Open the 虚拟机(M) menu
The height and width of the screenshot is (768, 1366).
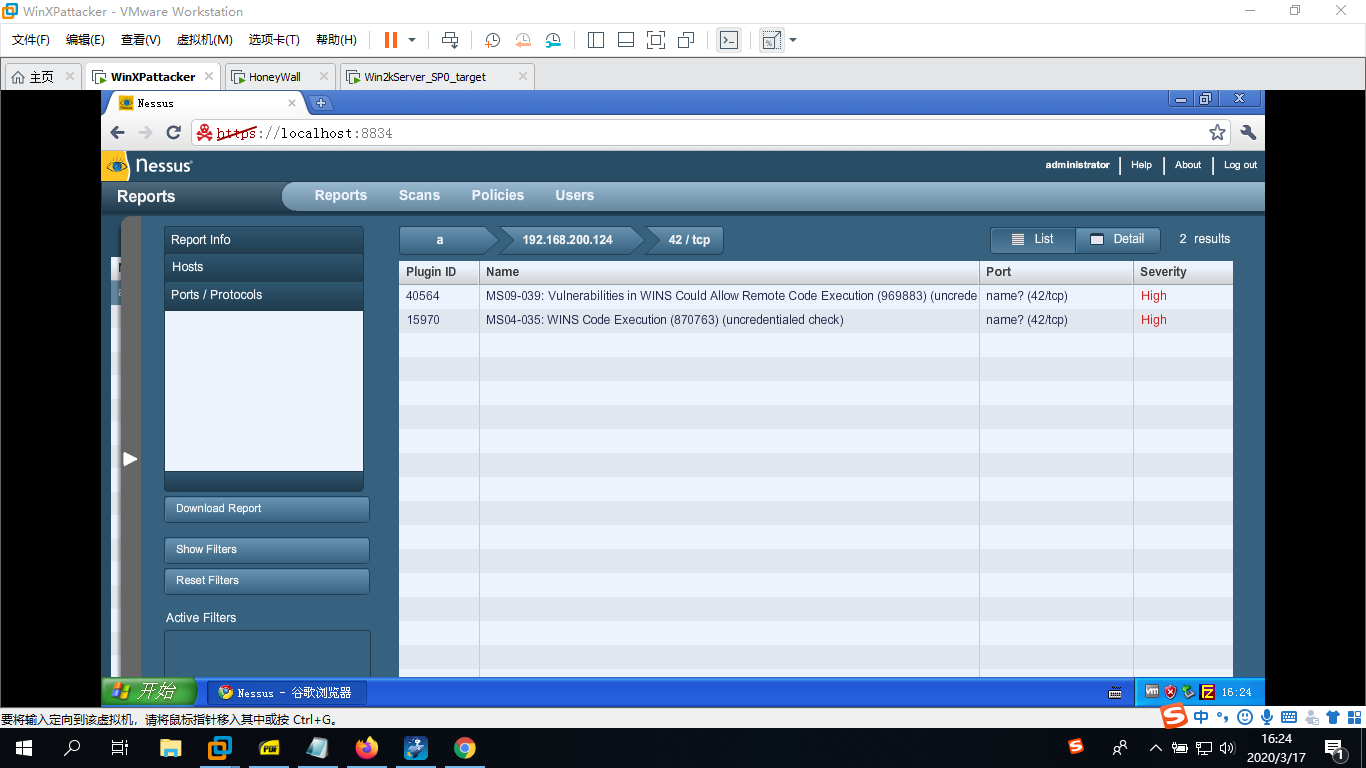pyautogui.click(x=204, y=40)
